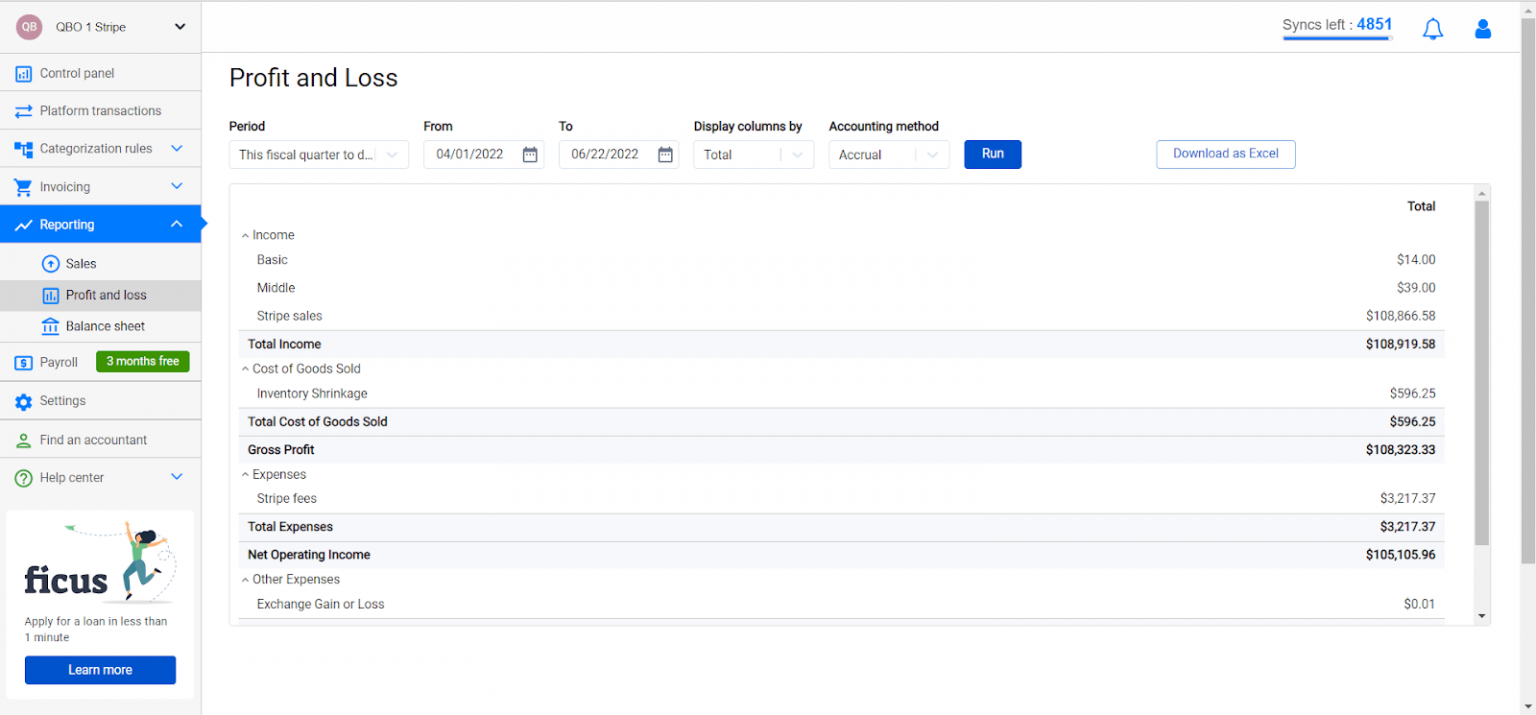Screen dimensions: 1536x715
Task: Open the Display columns by dropdown
Action: (x=753, y=155)
